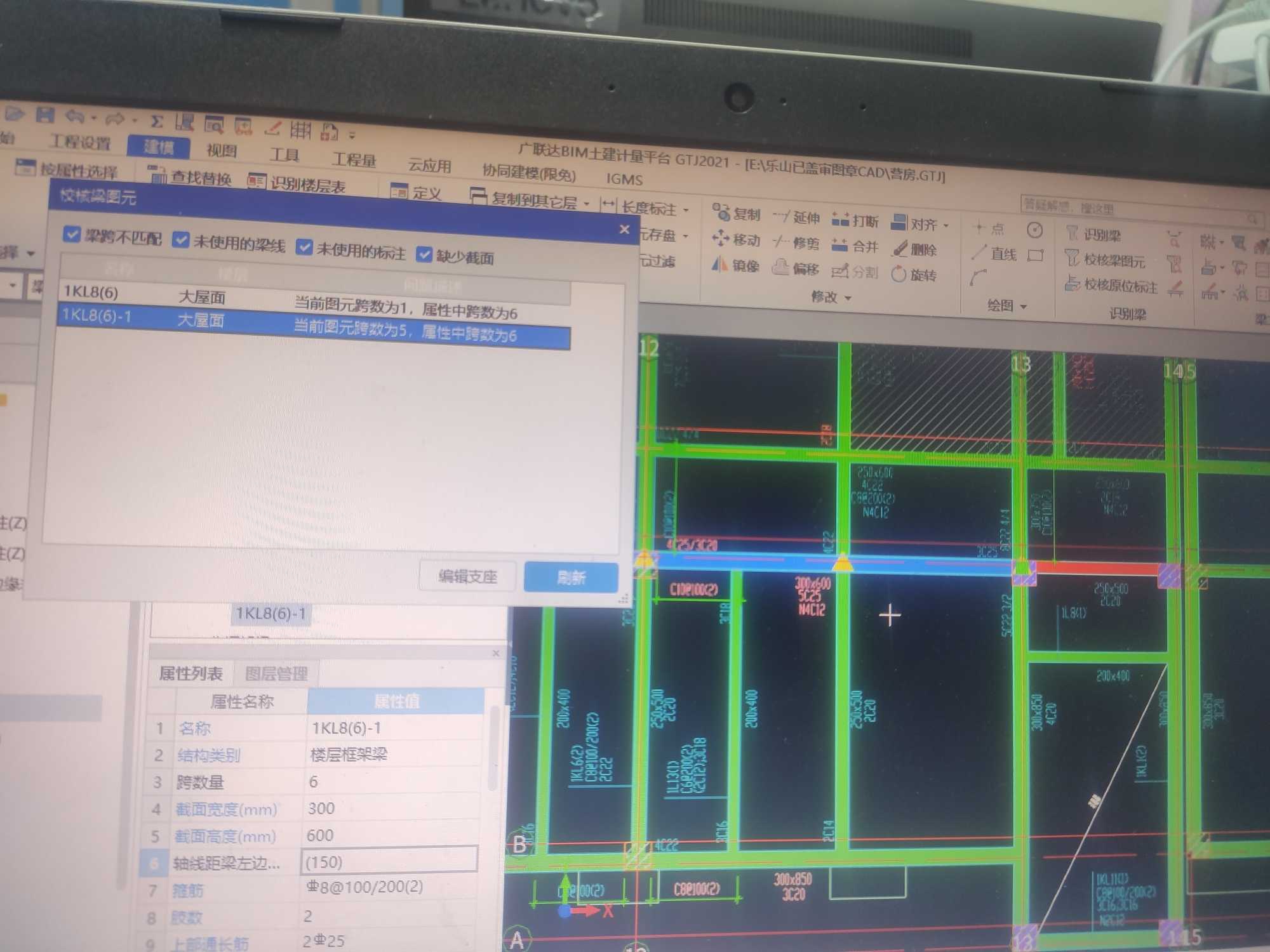Click the Redo arrow icon
Viewport: 1270px width, 952px height.
(x=115, y=118)
